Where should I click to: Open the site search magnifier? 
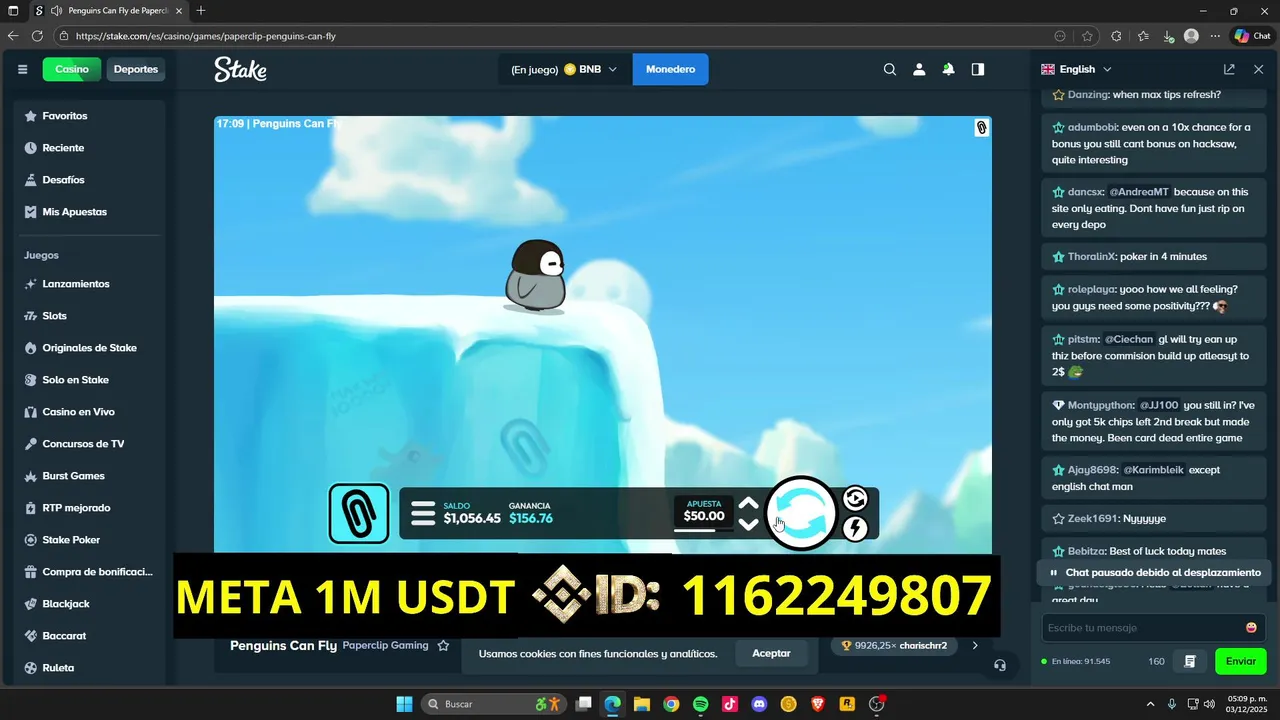point(890,69)
